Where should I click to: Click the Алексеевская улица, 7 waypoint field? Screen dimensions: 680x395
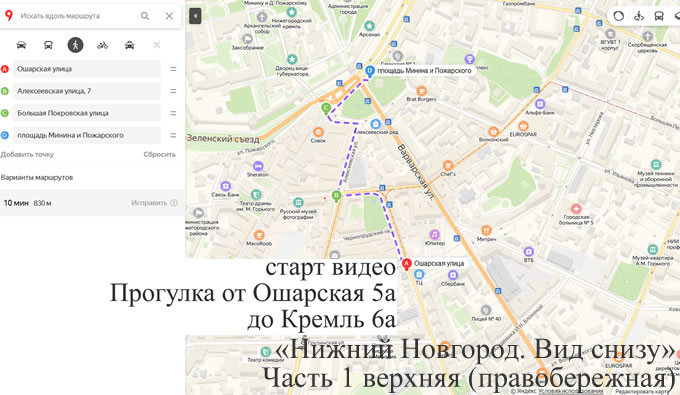point(87,91)
